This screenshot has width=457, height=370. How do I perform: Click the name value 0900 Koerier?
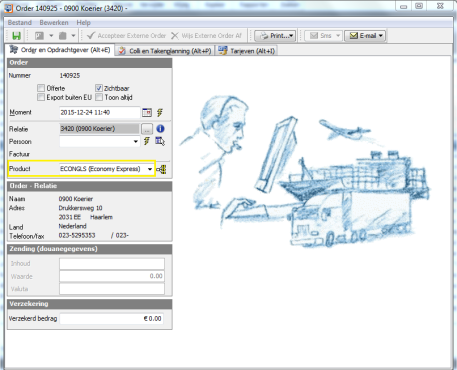pyautogui.click(x=76, y=199)
